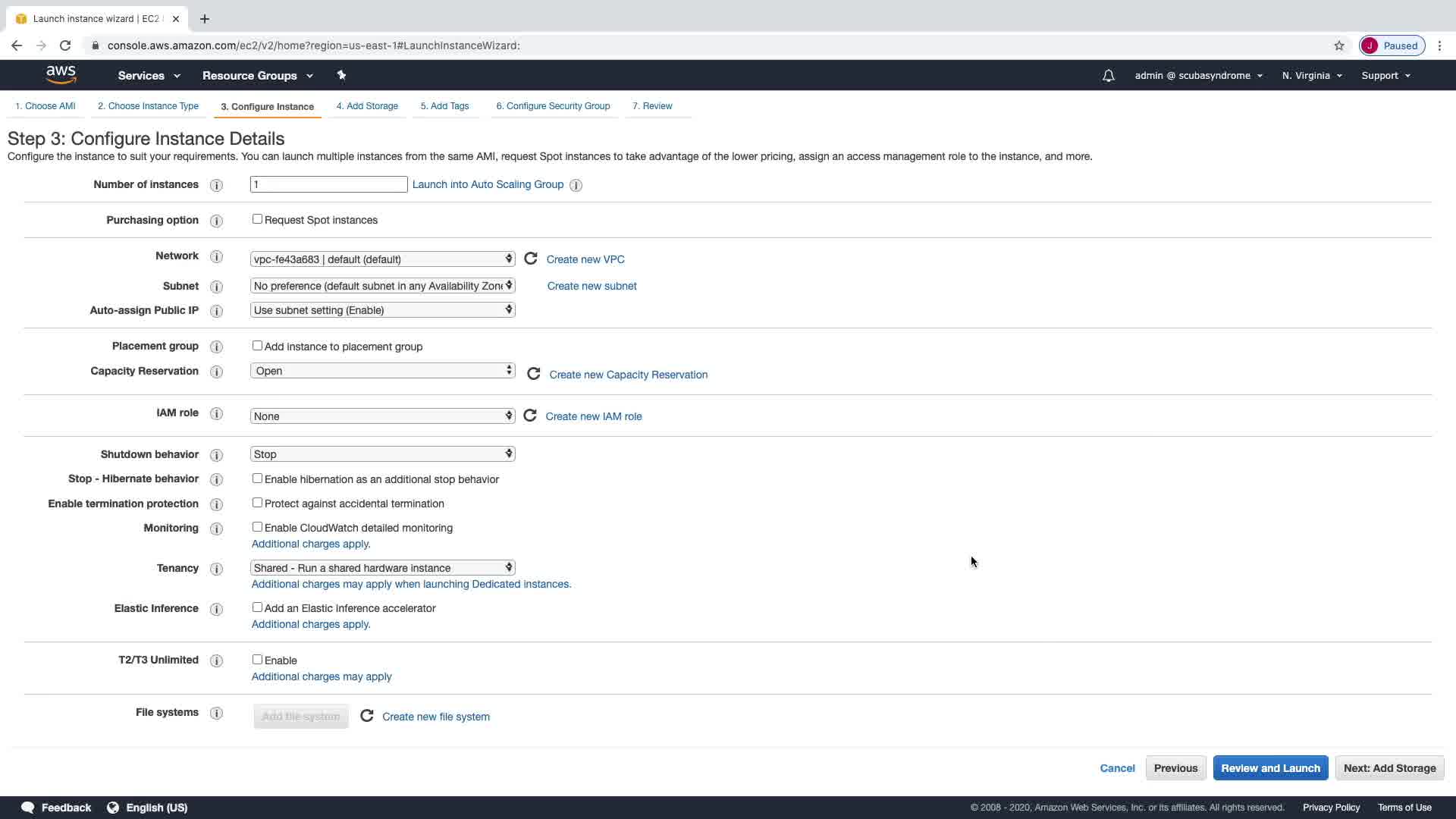Image resolution: width=1456 pixels, height=819 pixels.
Task: Click refresh icon beside Capacity Reservation
Action: pos(534,374)
